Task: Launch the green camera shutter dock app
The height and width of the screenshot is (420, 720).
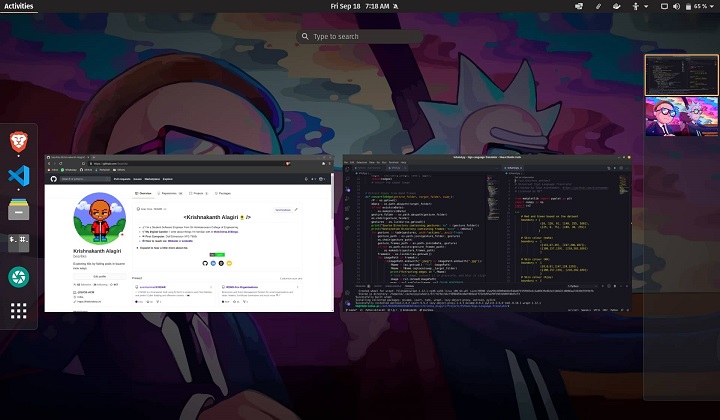Action: [19, 277]
